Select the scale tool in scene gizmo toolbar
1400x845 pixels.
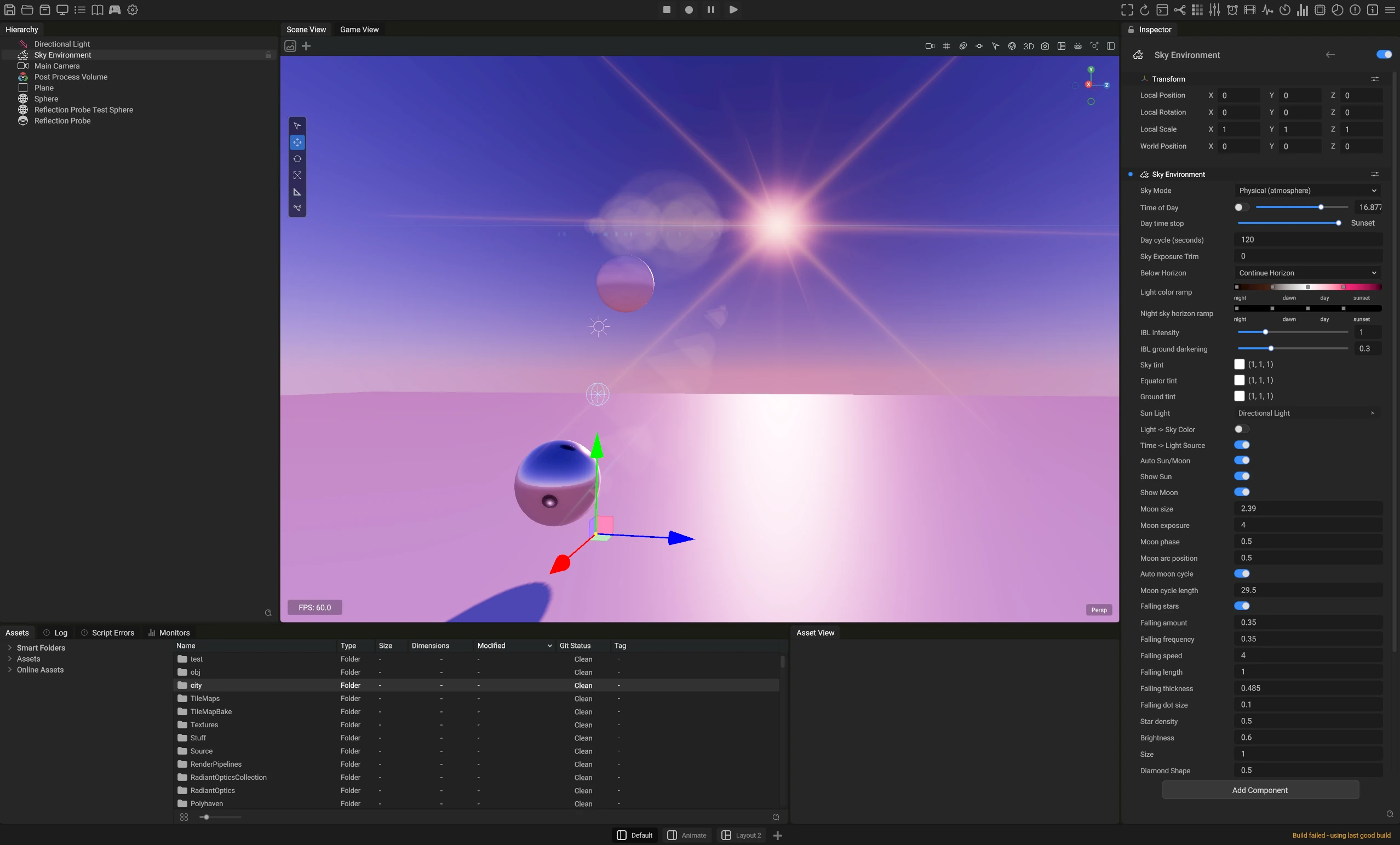pos(297,175)
